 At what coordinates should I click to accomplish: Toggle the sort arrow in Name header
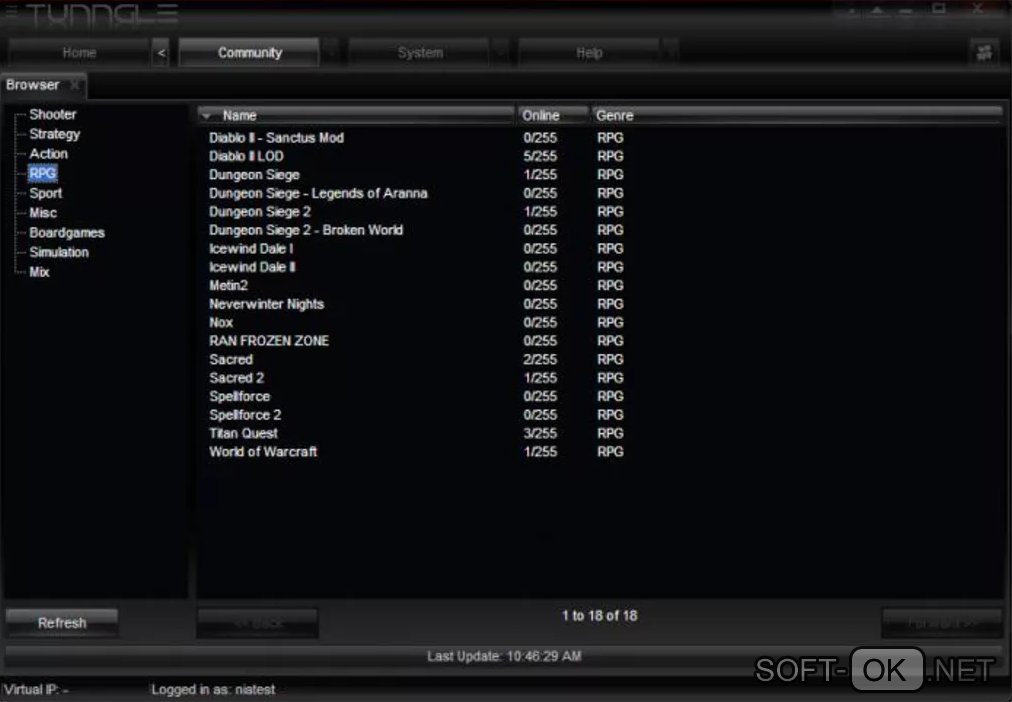coord(207,116)
